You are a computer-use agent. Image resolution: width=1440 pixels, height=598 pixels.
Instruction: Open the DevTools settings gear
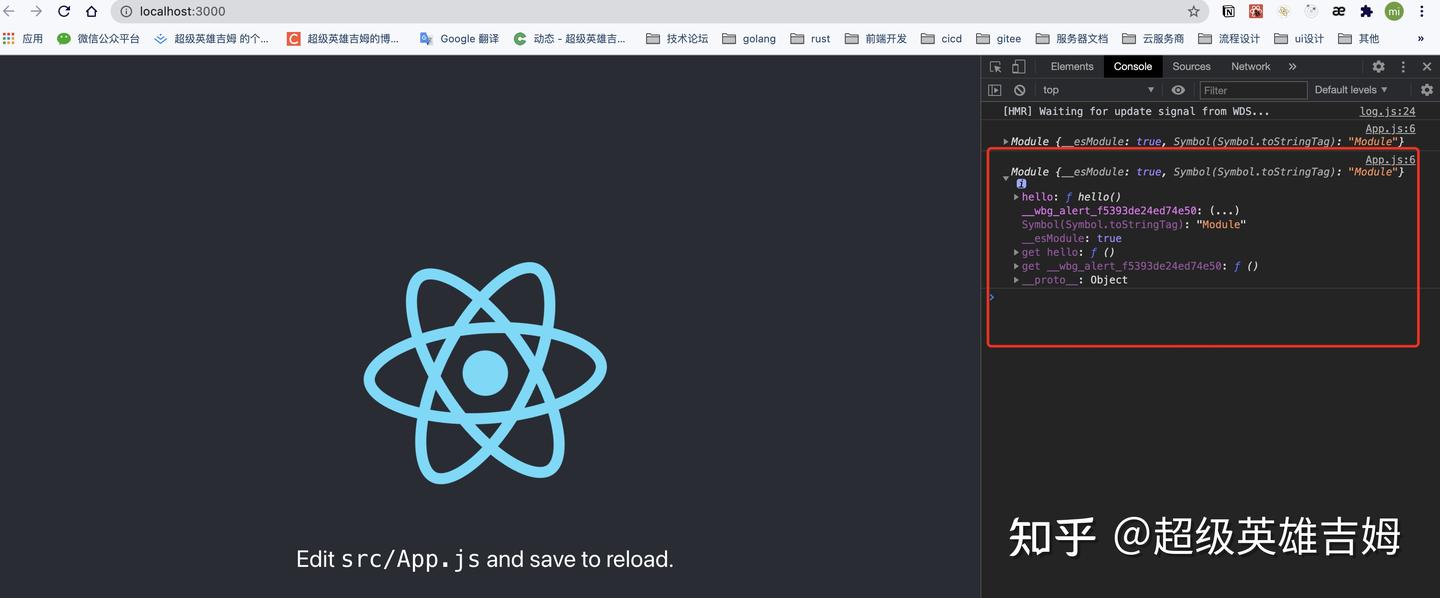click(1378, 66)
